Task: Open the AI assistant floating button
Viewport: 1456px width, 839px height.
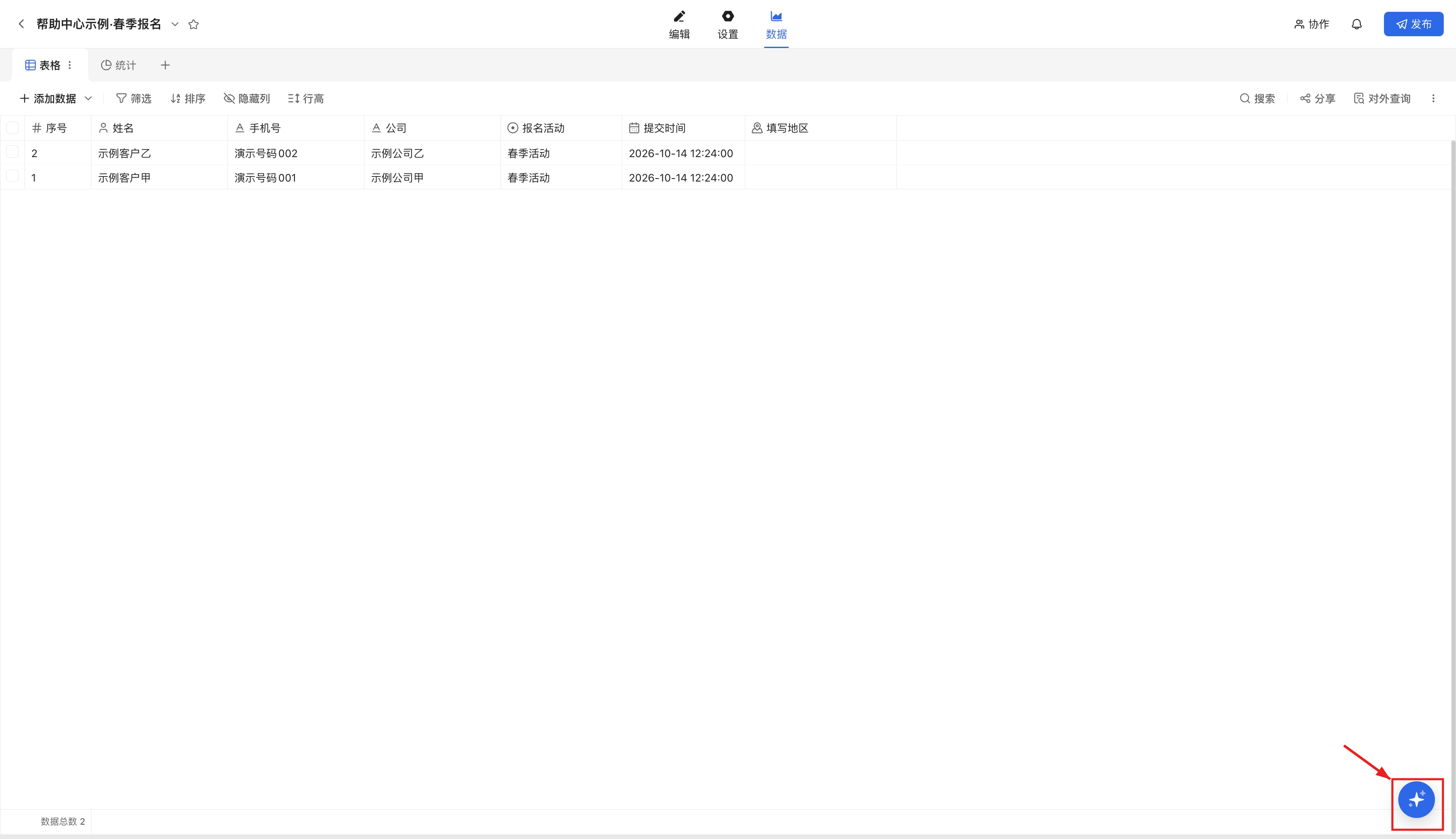Action: coord(1416,799)
